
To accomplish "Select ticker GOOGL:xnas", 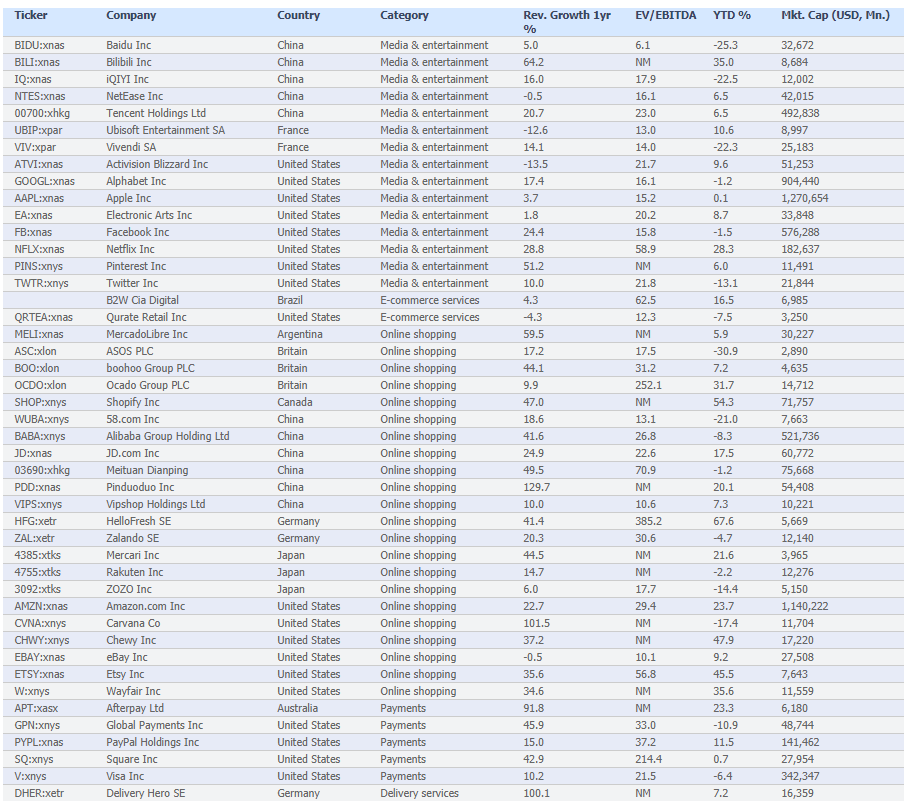I will pos(45,181).
